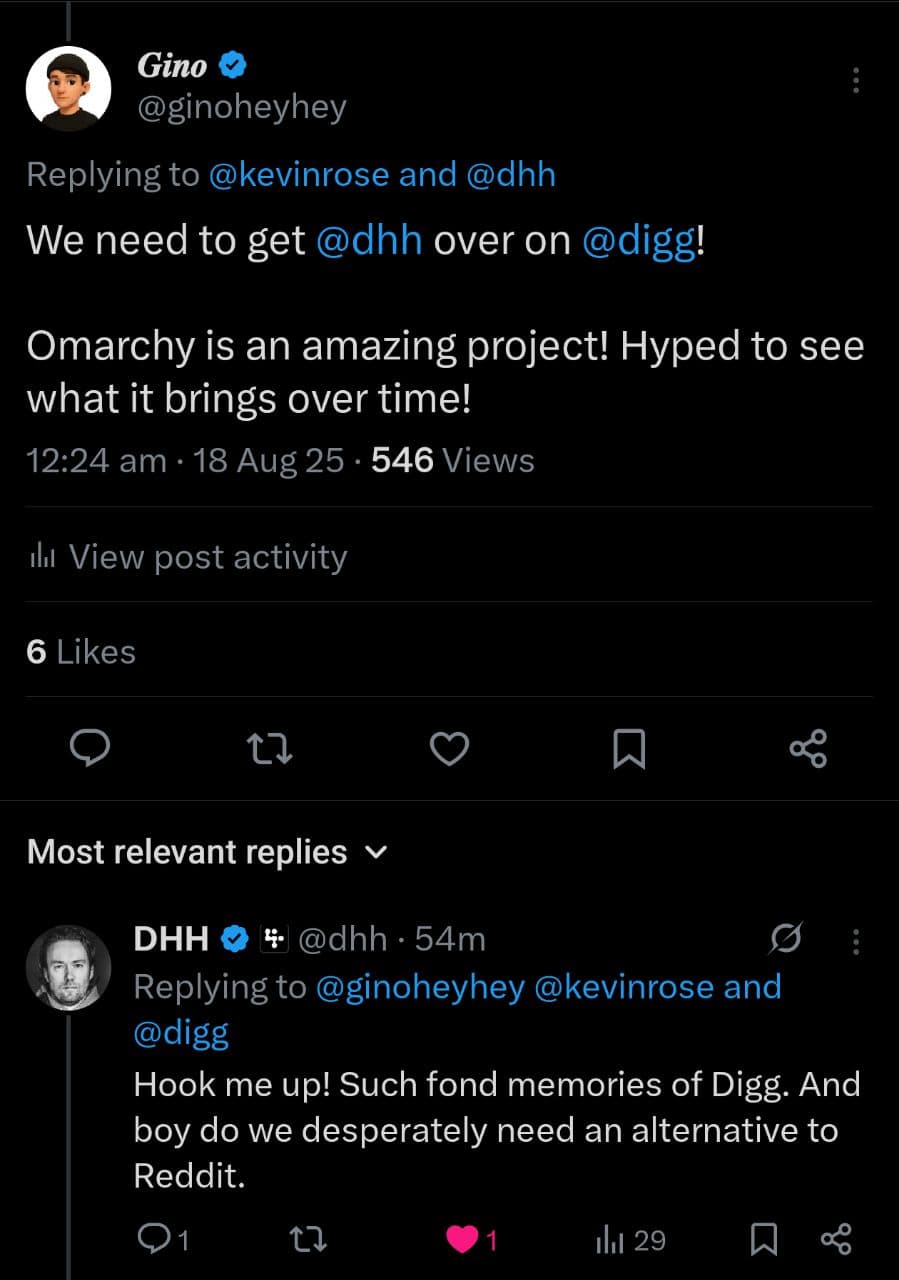Open Gino's profile picture

point(67,88)
